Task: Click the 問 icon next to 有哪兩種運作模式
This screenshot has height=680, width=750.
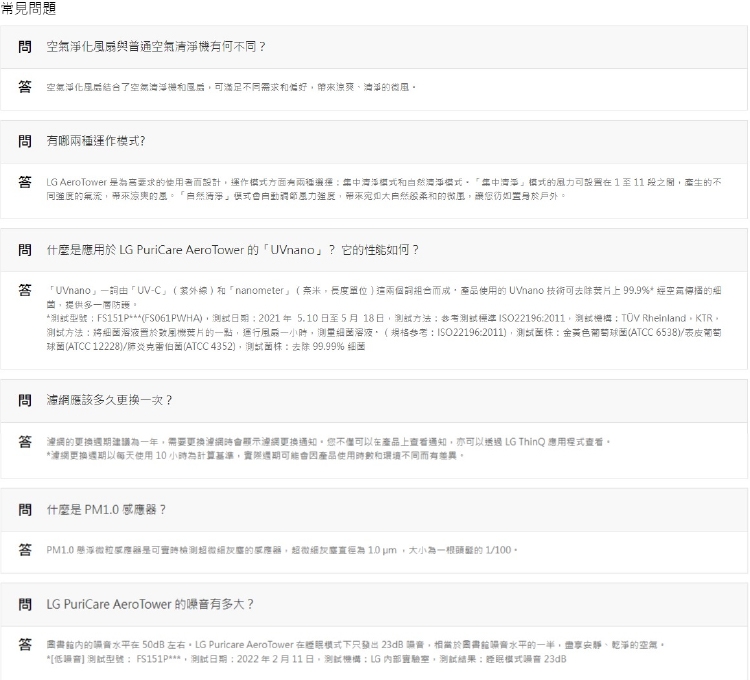Action: [x=24, y=141]
